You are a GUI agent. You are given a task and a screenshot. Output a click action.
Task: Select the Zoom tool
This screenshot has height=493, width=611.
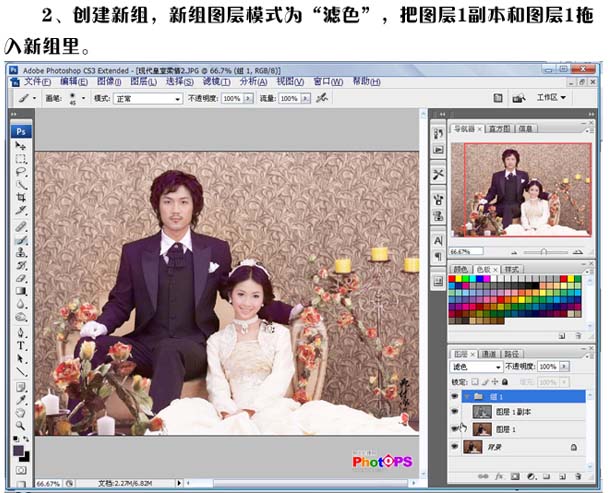[x=21, y=425]
